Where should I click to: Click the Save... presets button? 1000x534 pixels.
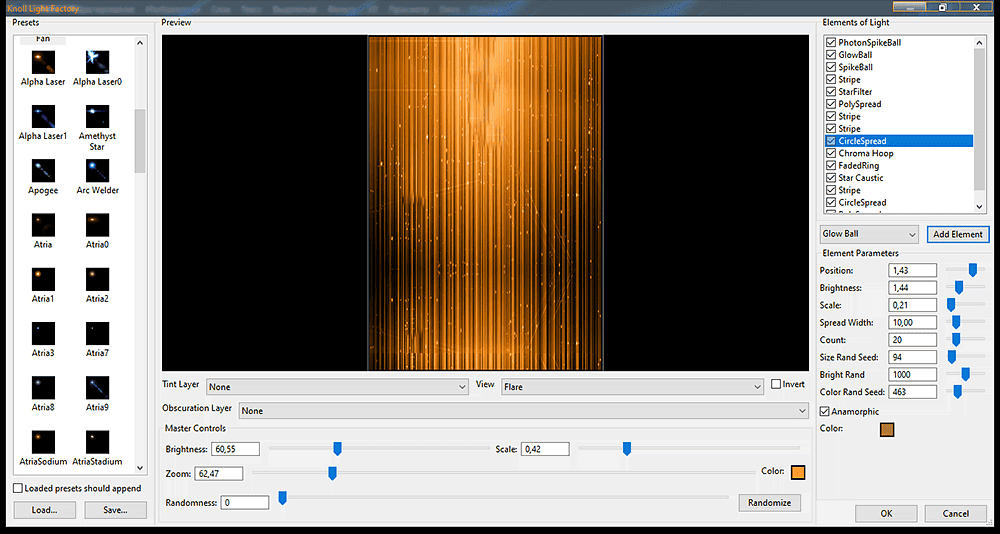coord(115,510)
